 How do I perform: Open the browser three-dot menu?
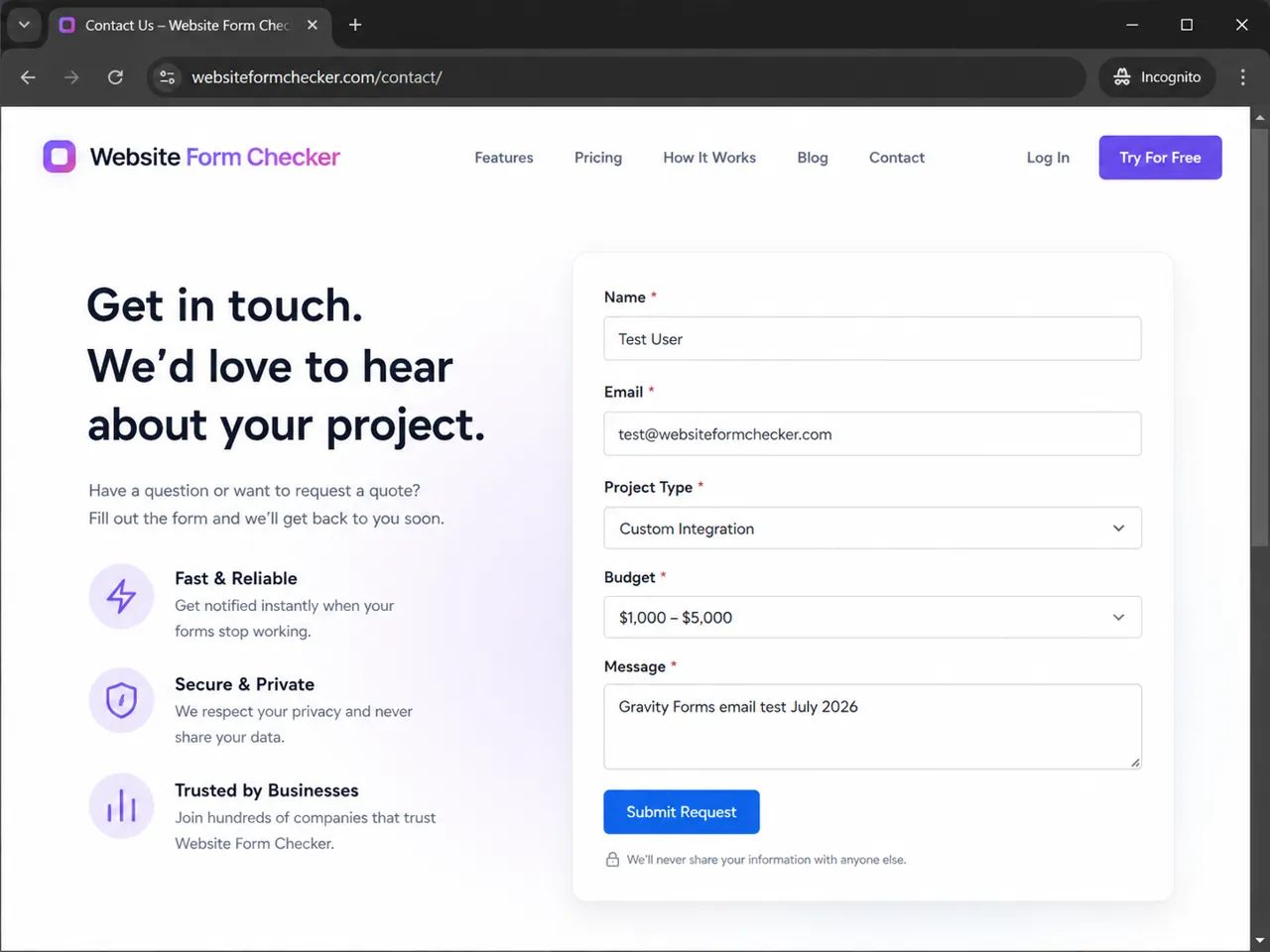click(x=1242, y=76)
